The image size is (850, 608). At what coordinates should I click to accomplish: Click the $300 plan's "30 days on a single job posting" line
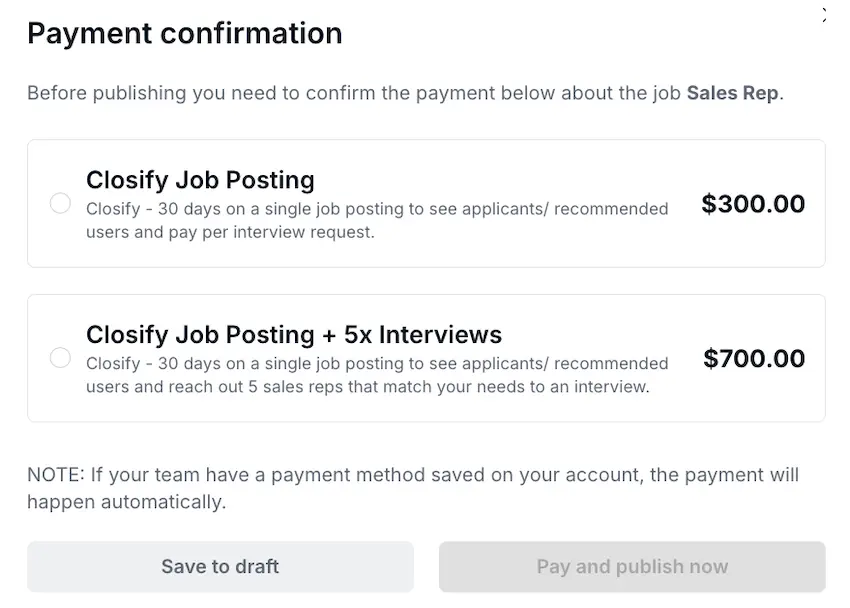coord(377,209)
